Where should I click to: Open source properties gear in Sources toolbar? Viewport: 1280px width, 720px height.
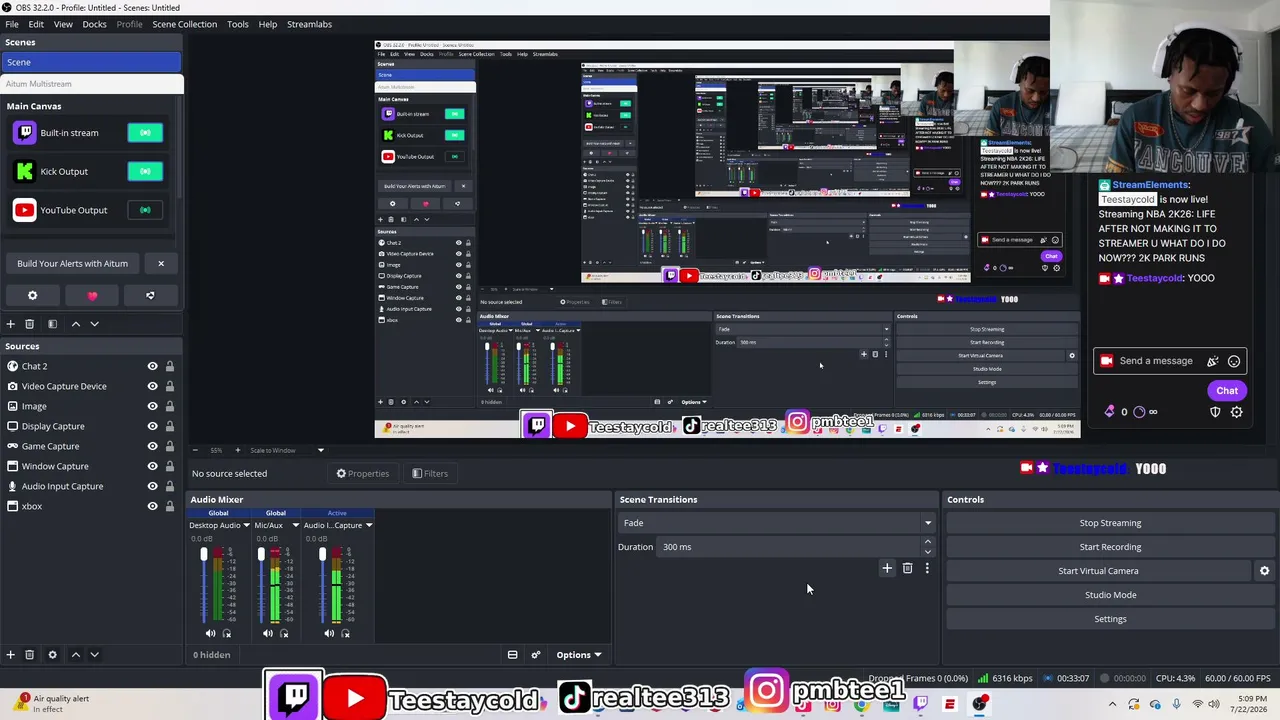coord(52,655)
